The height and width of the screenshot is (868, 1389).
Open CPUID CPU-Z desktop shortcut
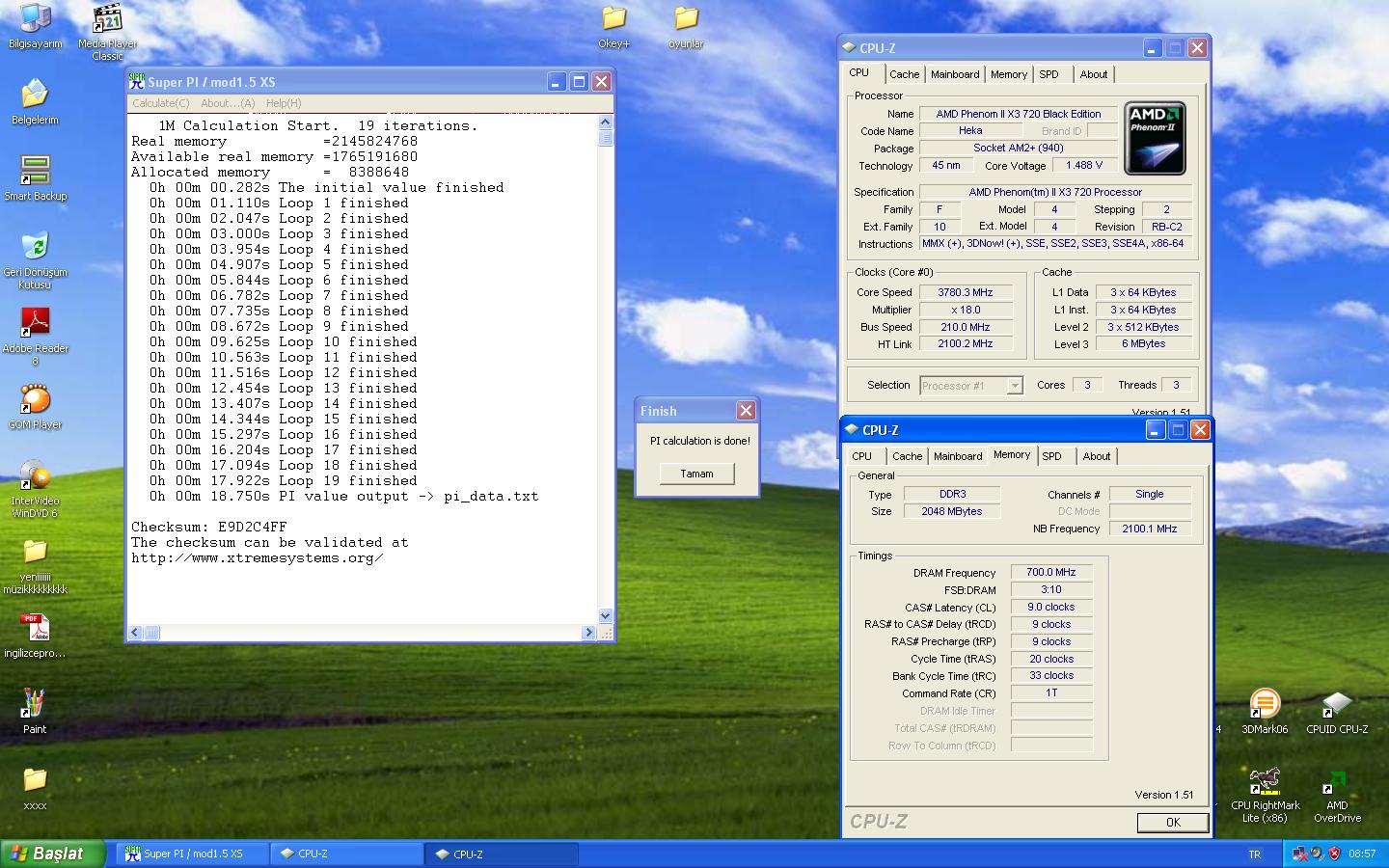[x=1337, y=711]
